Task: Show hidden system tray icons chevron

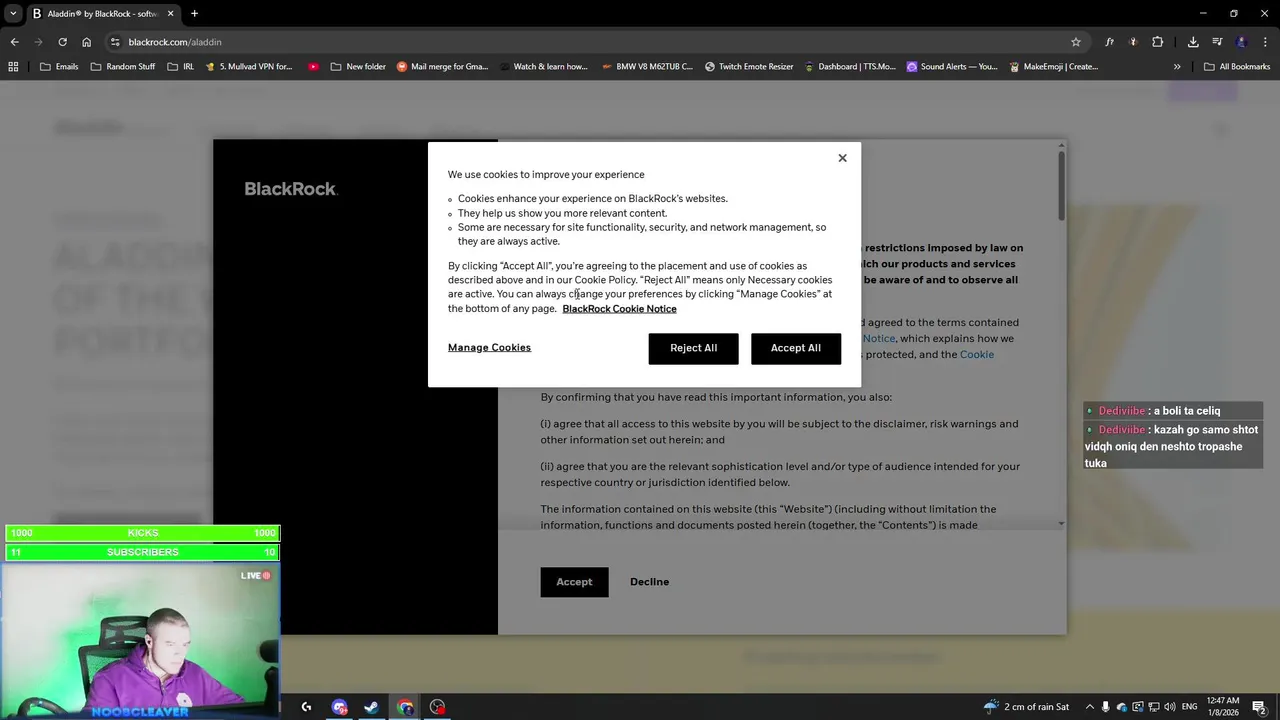Action: point(1090,707)
